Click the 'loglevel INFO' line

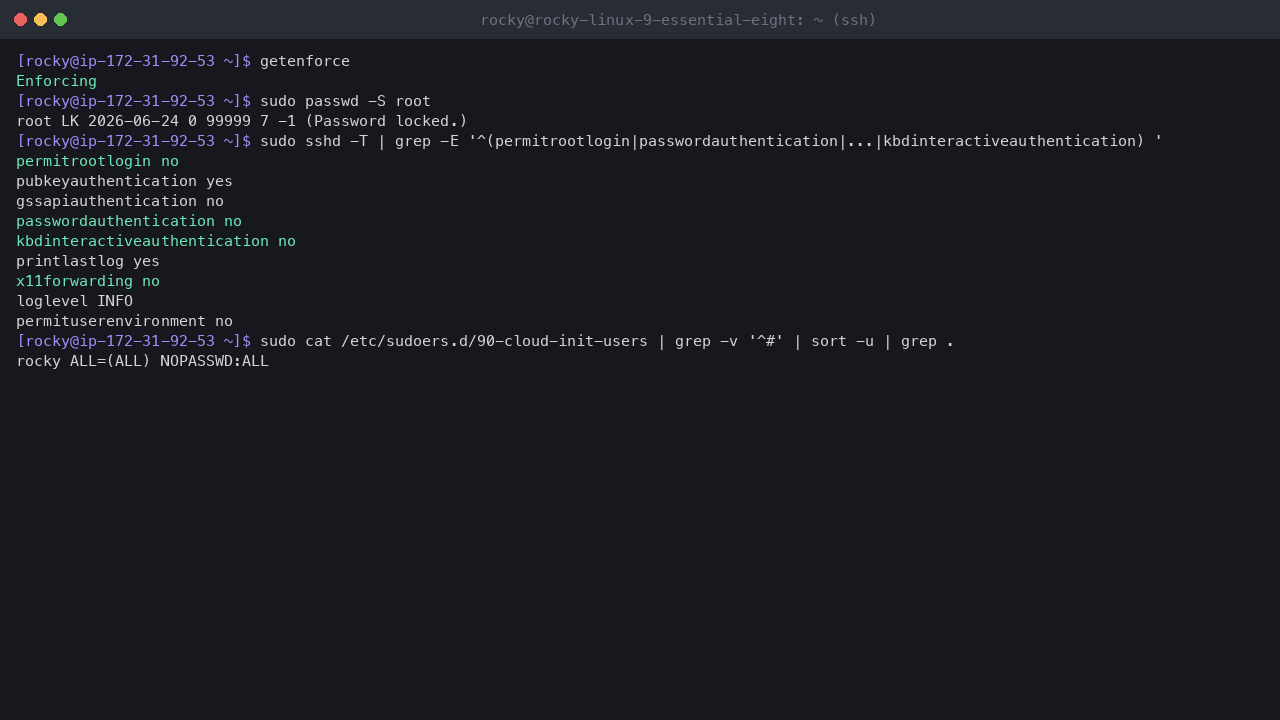click(x=75, y=301)
